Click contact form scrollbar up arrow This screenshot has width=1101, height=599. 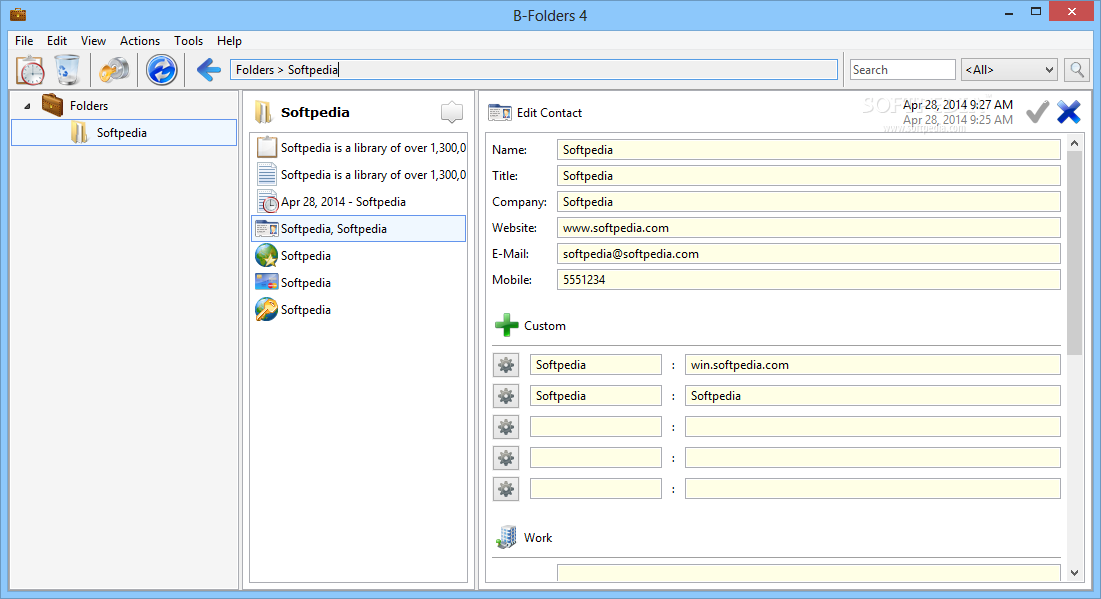tap(1074, 143)
